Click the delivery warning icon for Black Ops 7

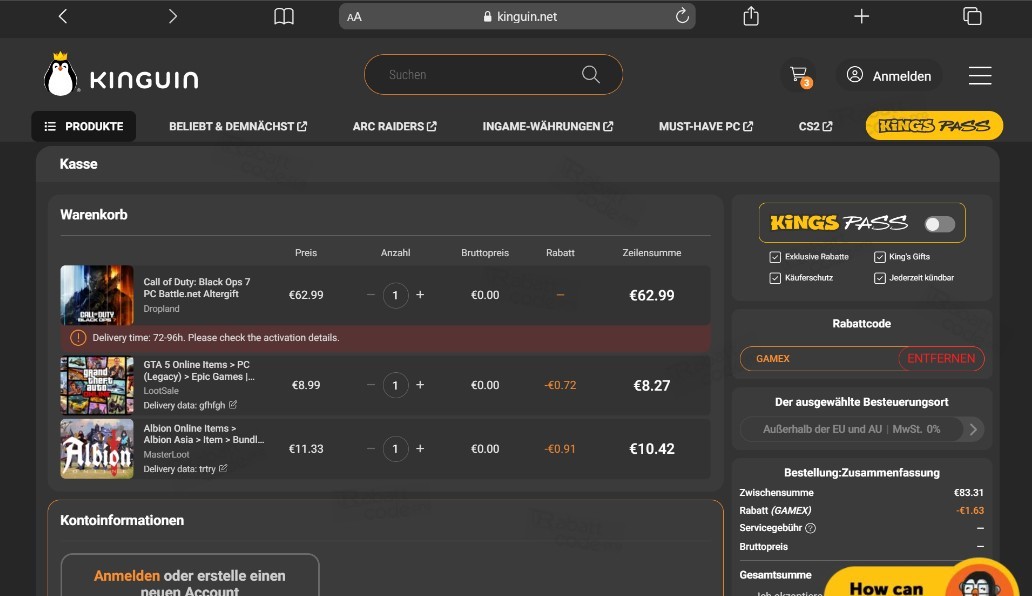(x=77, y=338)
